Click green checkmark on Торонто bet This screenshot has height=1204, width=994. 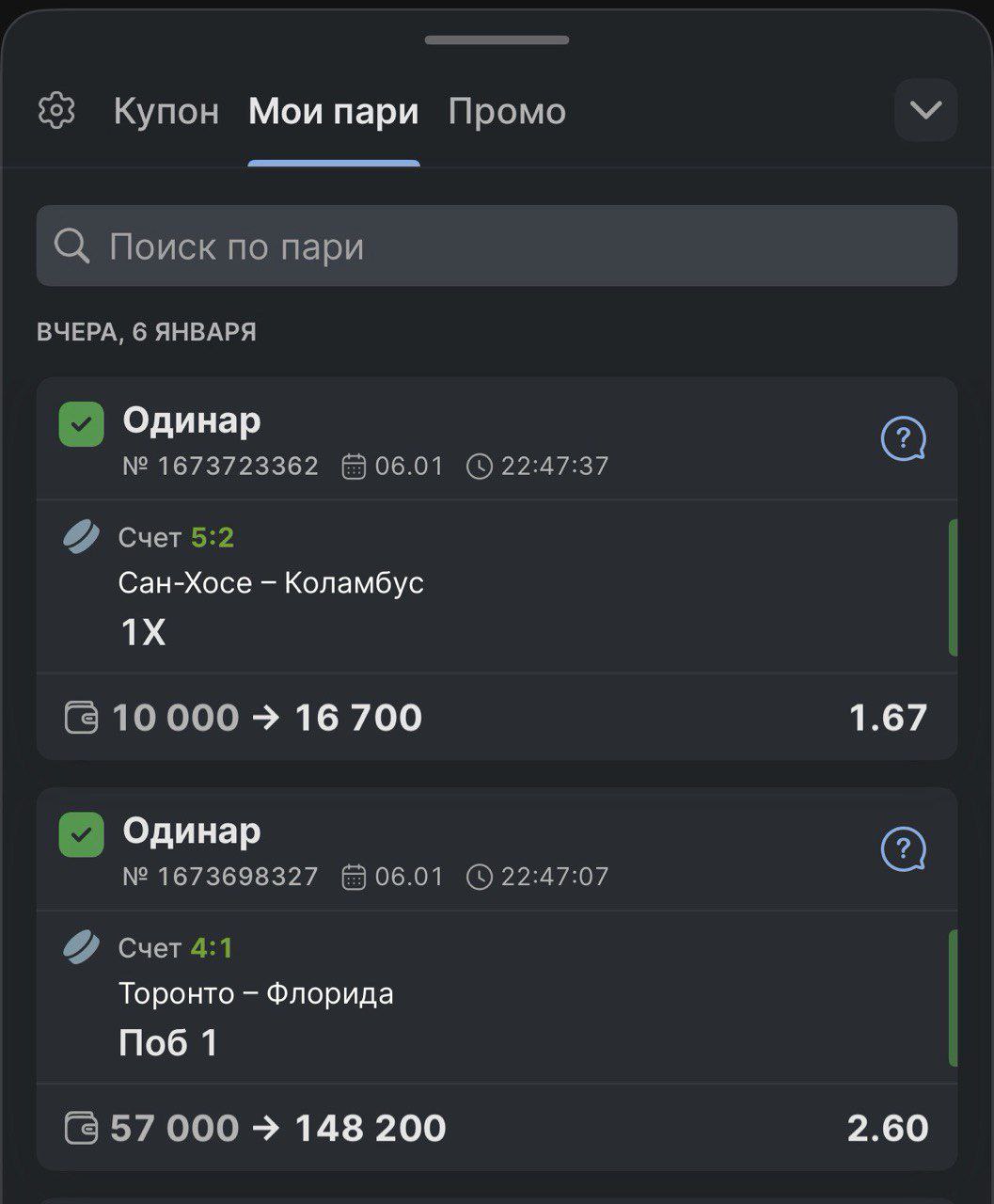tap(82, 834)
